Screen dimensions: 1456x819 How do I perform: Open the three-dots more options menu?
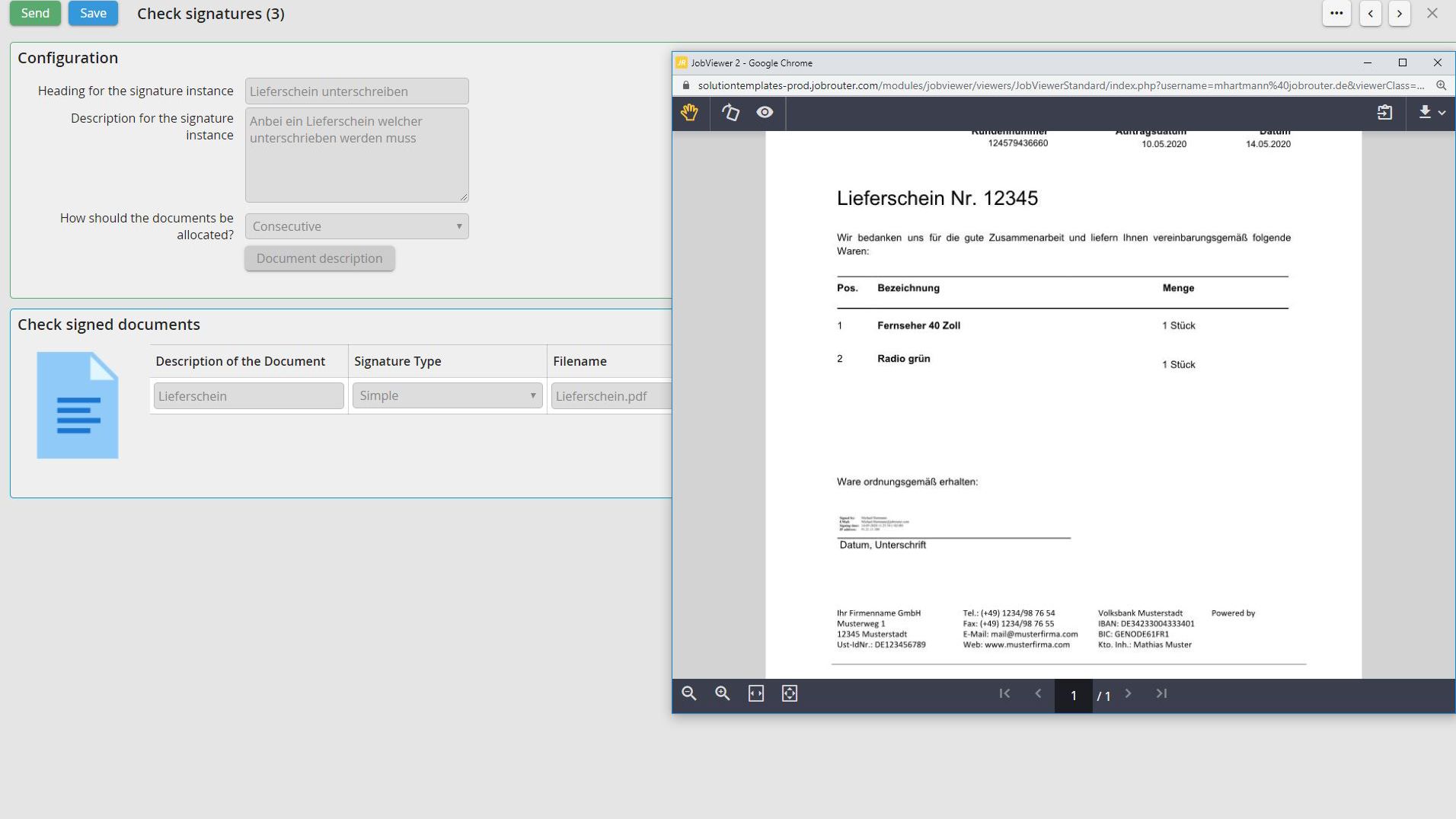(x=1336, y=14)
